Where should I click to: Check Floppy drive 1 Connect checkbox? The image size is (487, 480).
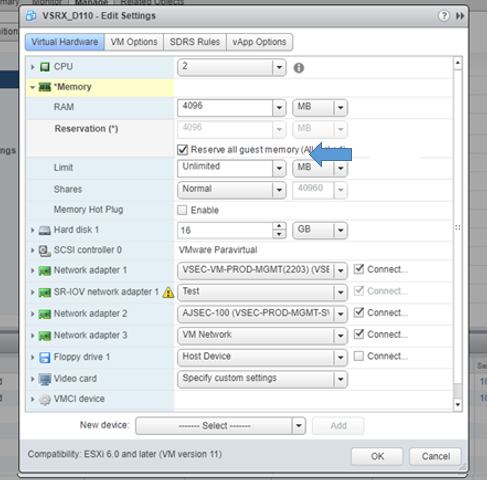[x=359, y=356]
